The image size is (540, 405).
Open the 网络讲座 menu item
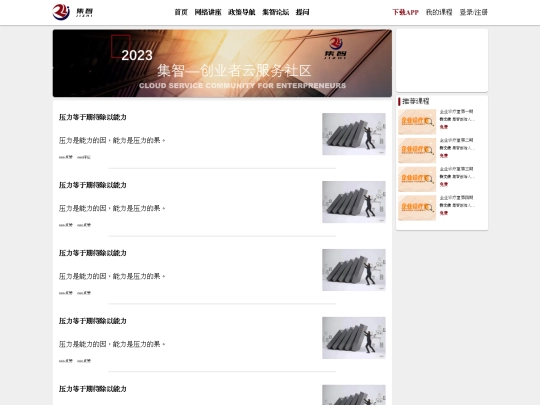coord(208,12)
